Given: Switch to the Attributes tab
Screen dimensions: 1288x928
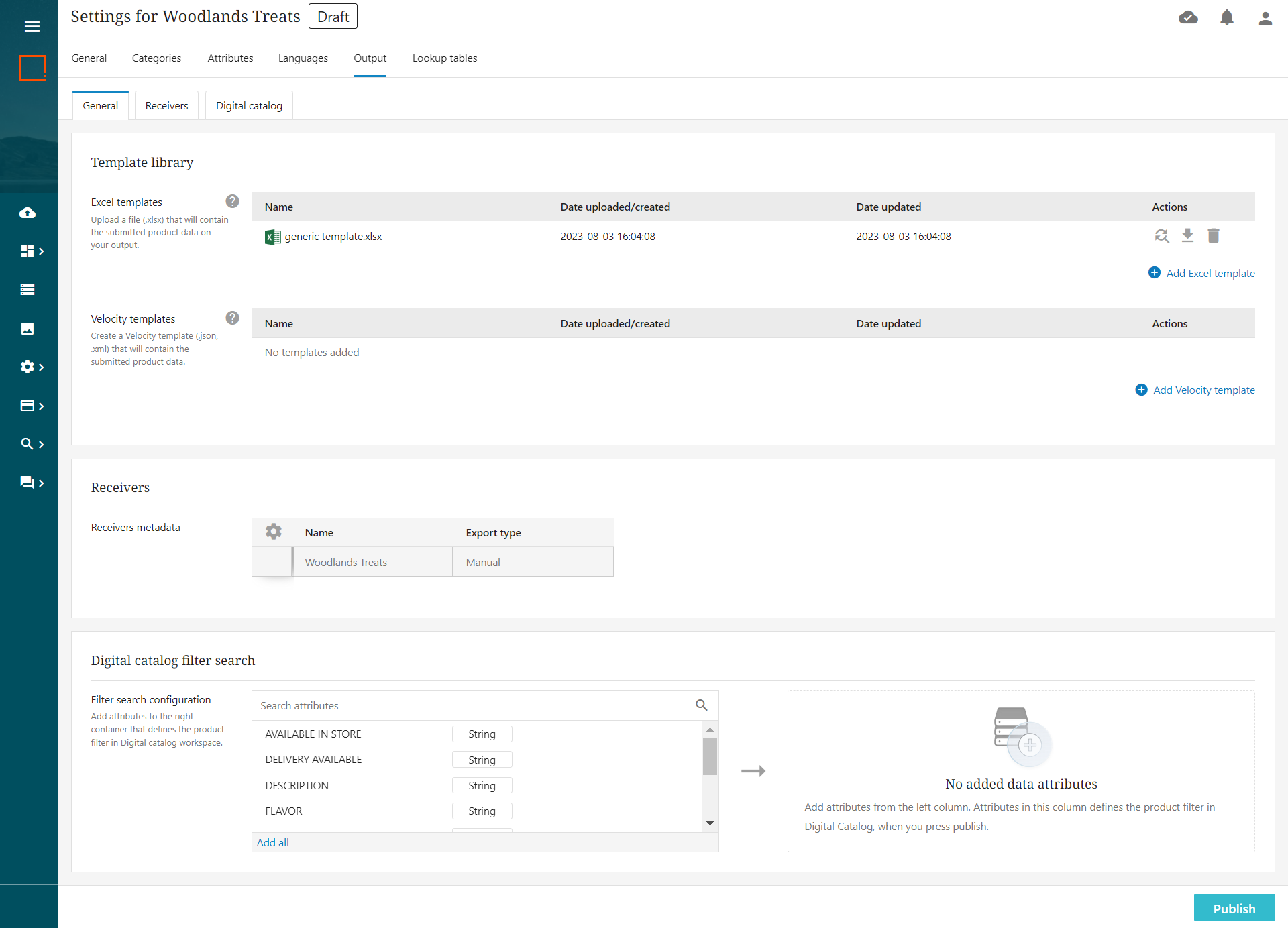Looking at the screenshot, I should tap(230, 58).
